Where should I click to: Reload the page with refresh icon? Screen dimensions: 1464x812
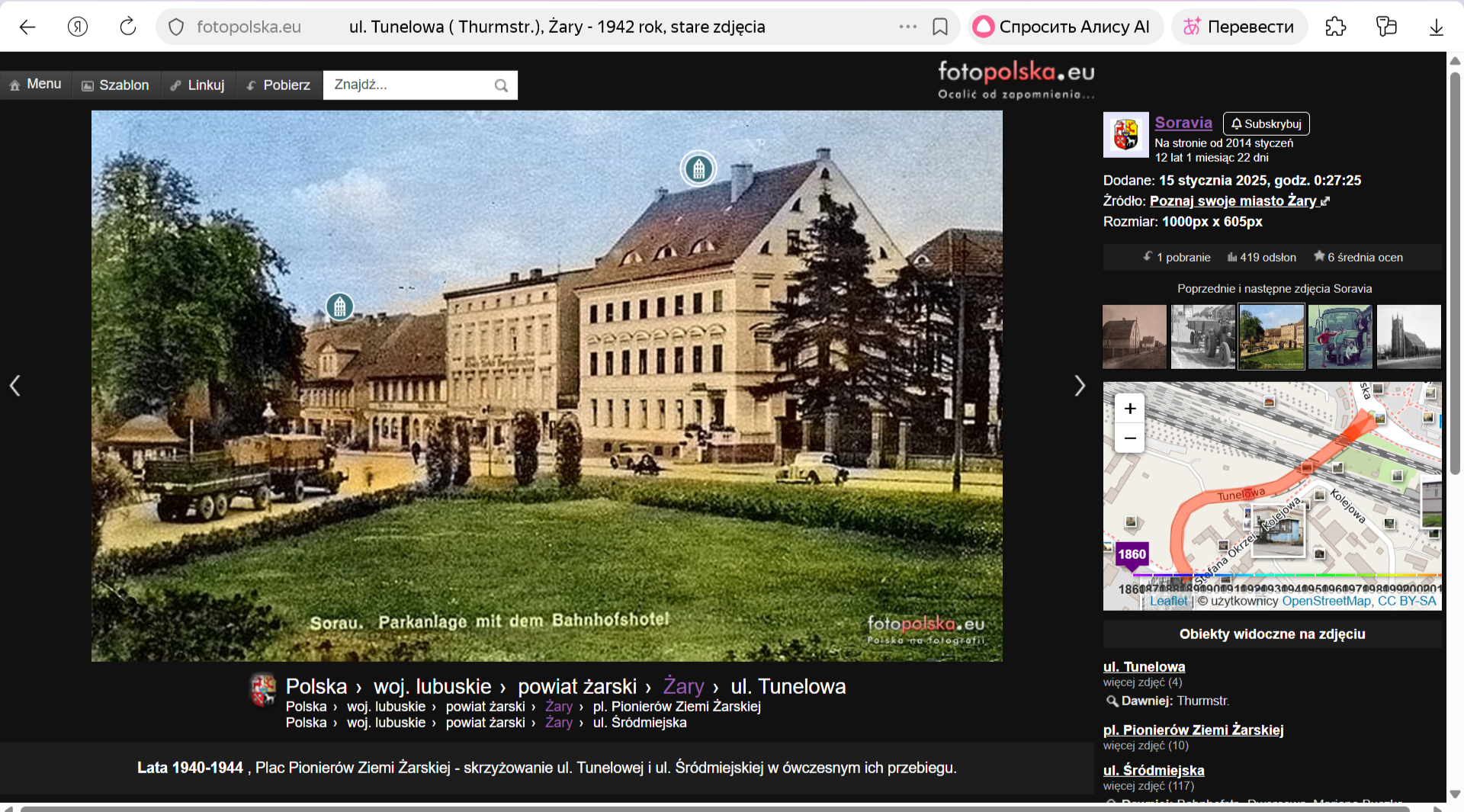pos(127,27)
